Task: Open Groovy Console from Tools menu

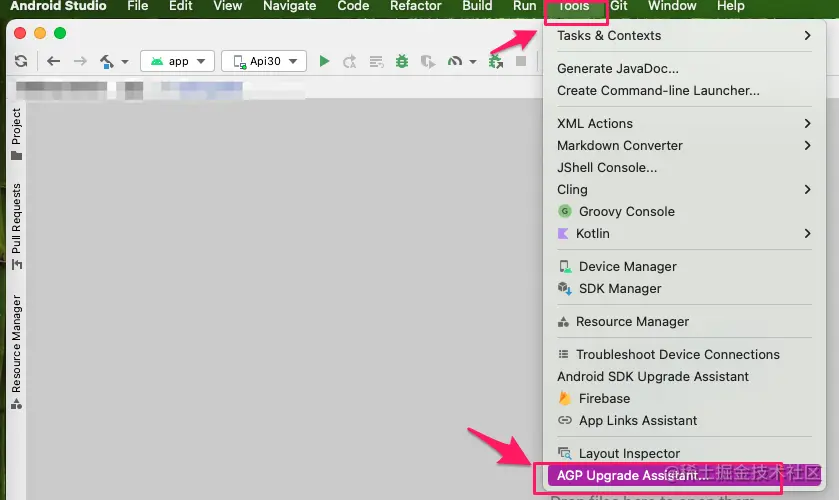Action: pyautogui.click(x=684, y=211)
